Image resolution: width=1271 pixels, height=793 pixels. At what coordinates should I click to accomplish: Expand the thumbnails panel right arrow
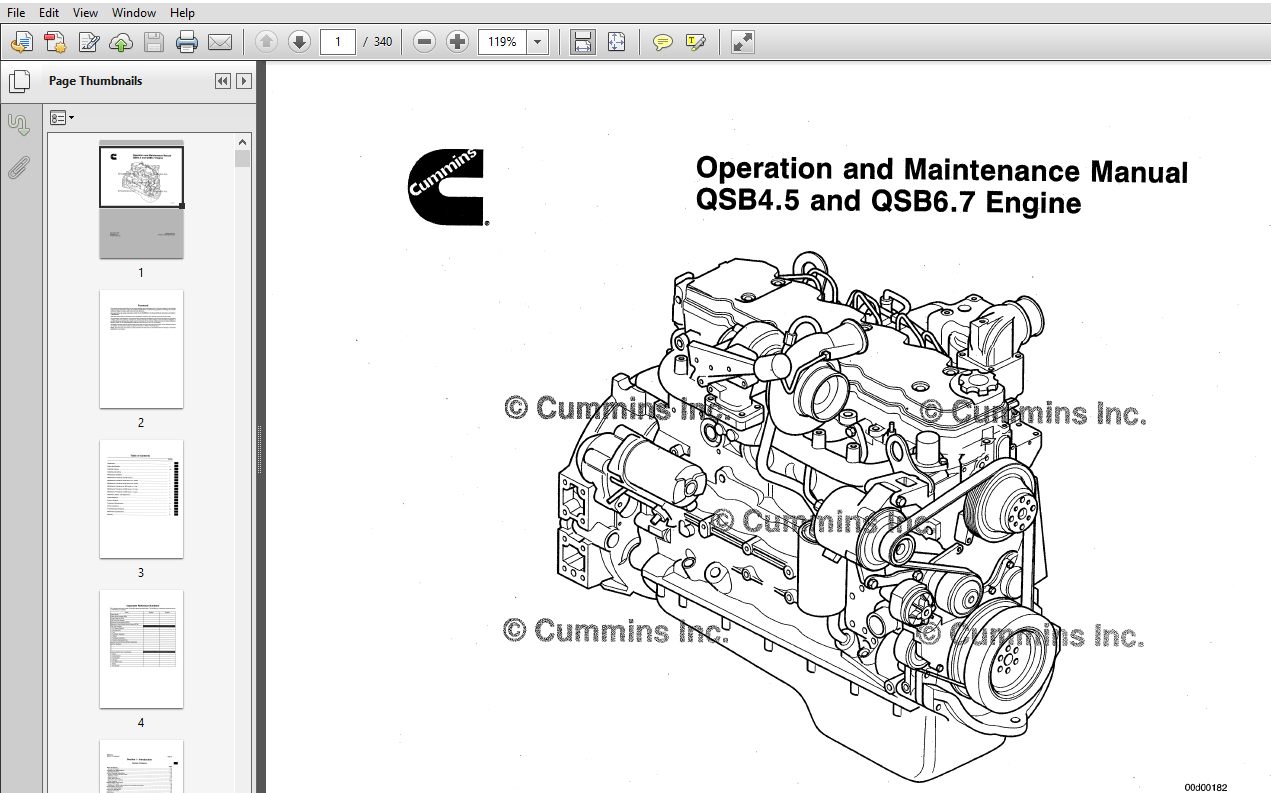point(243,81)
